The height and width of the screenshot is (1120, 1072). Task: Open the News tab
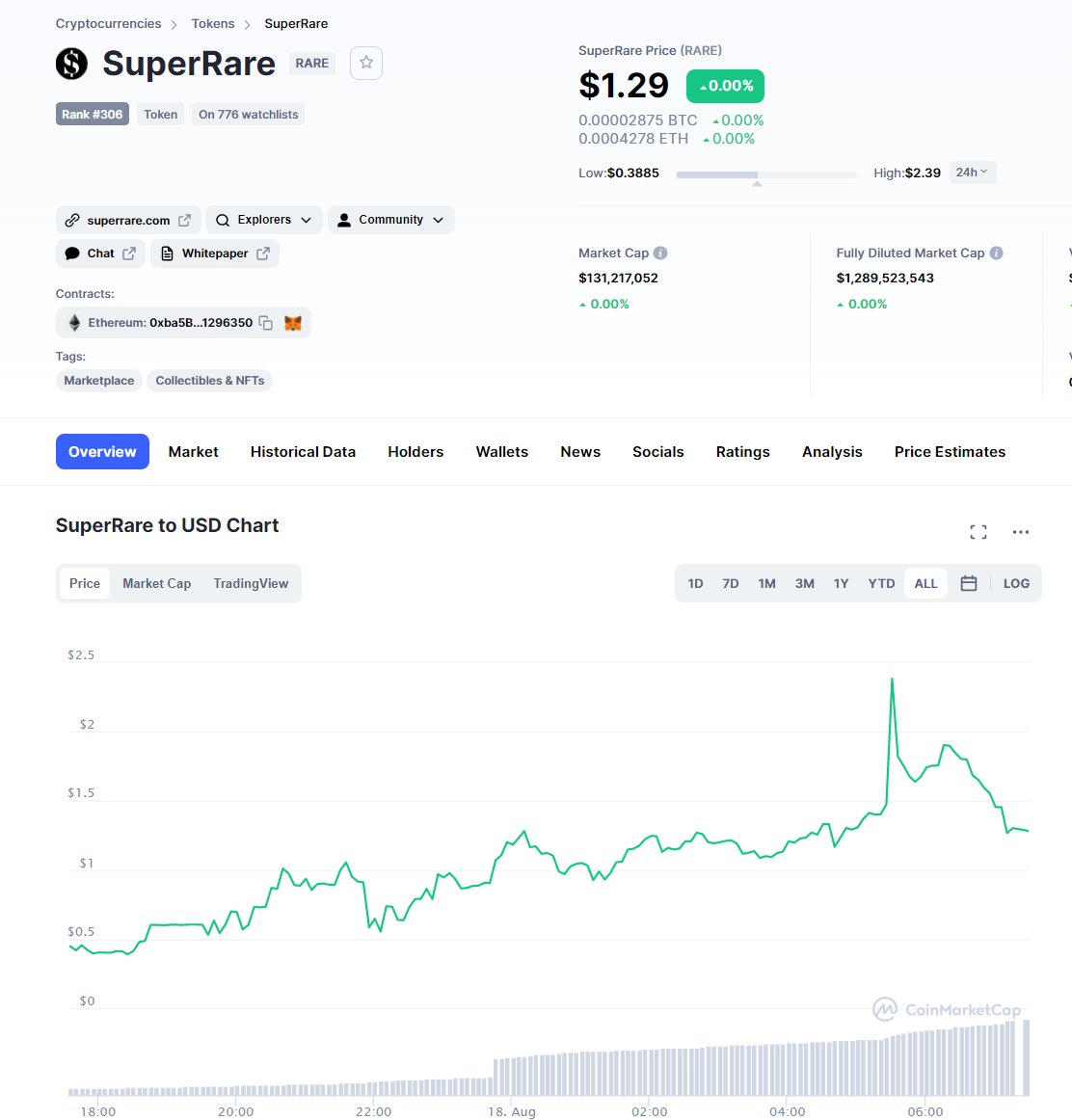click(x=580, y=451)
